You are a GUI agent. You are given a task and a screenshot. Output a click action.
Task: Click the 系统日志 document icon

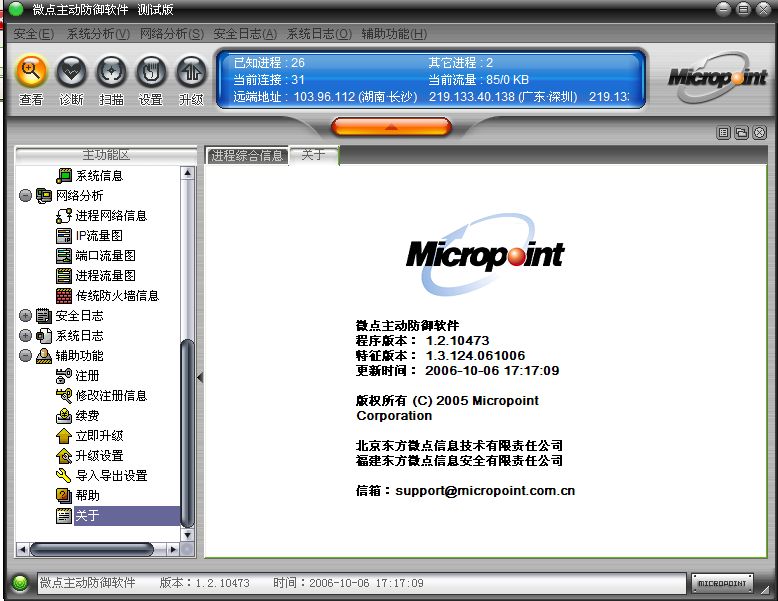pos(44,335)
